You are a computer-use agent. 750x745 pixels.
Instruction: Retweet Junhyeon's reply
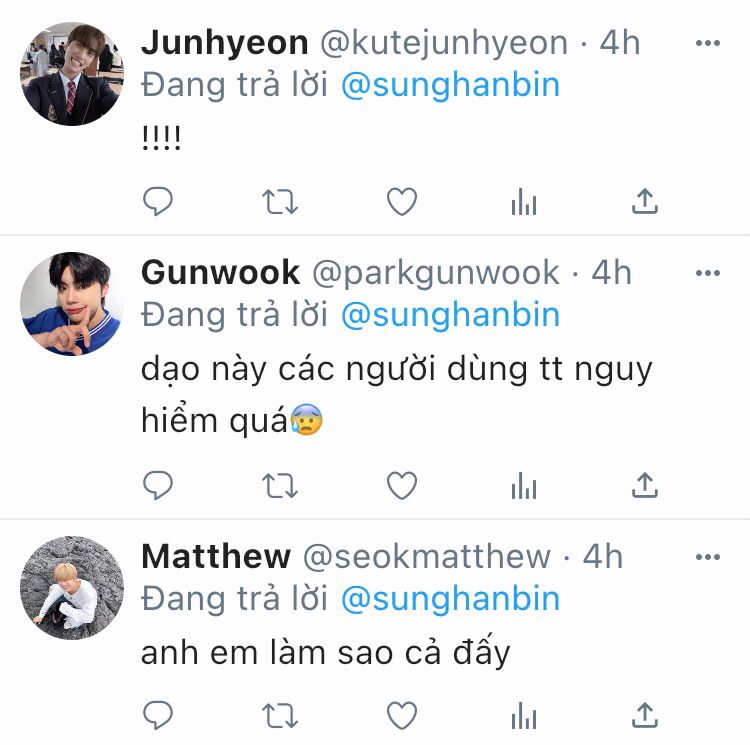(280, 202)
